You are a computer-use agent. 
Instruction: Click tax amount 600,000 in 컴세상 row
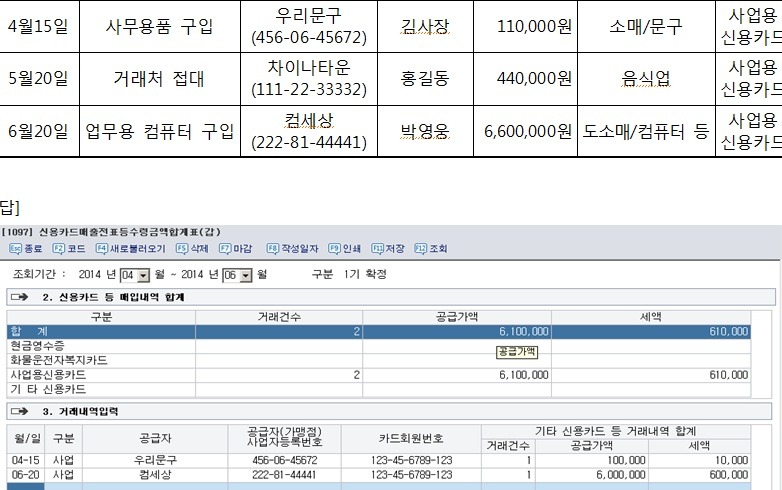point(729,475)
